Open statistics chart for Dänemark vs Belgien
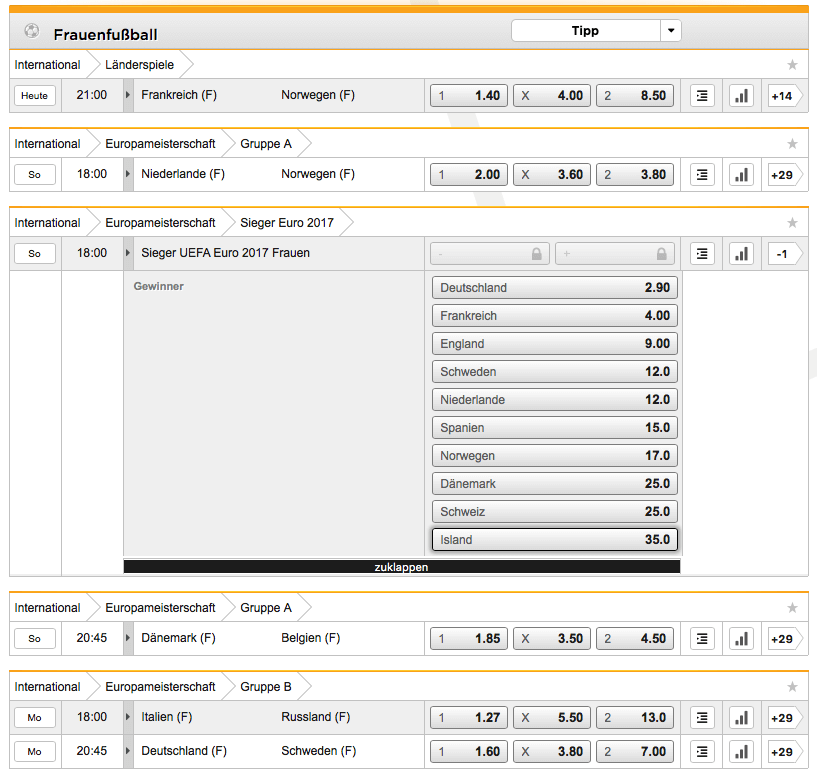 [741, 639]
